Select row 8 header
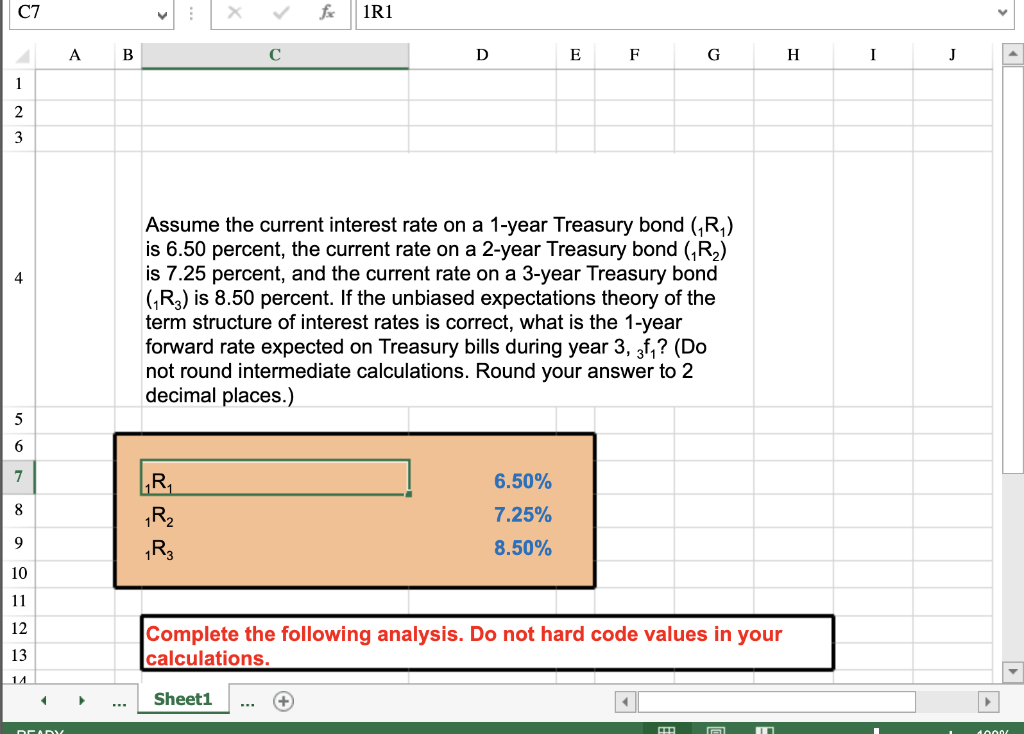The height and width of the screenshot is (734, 1024). tap(18, 510)
